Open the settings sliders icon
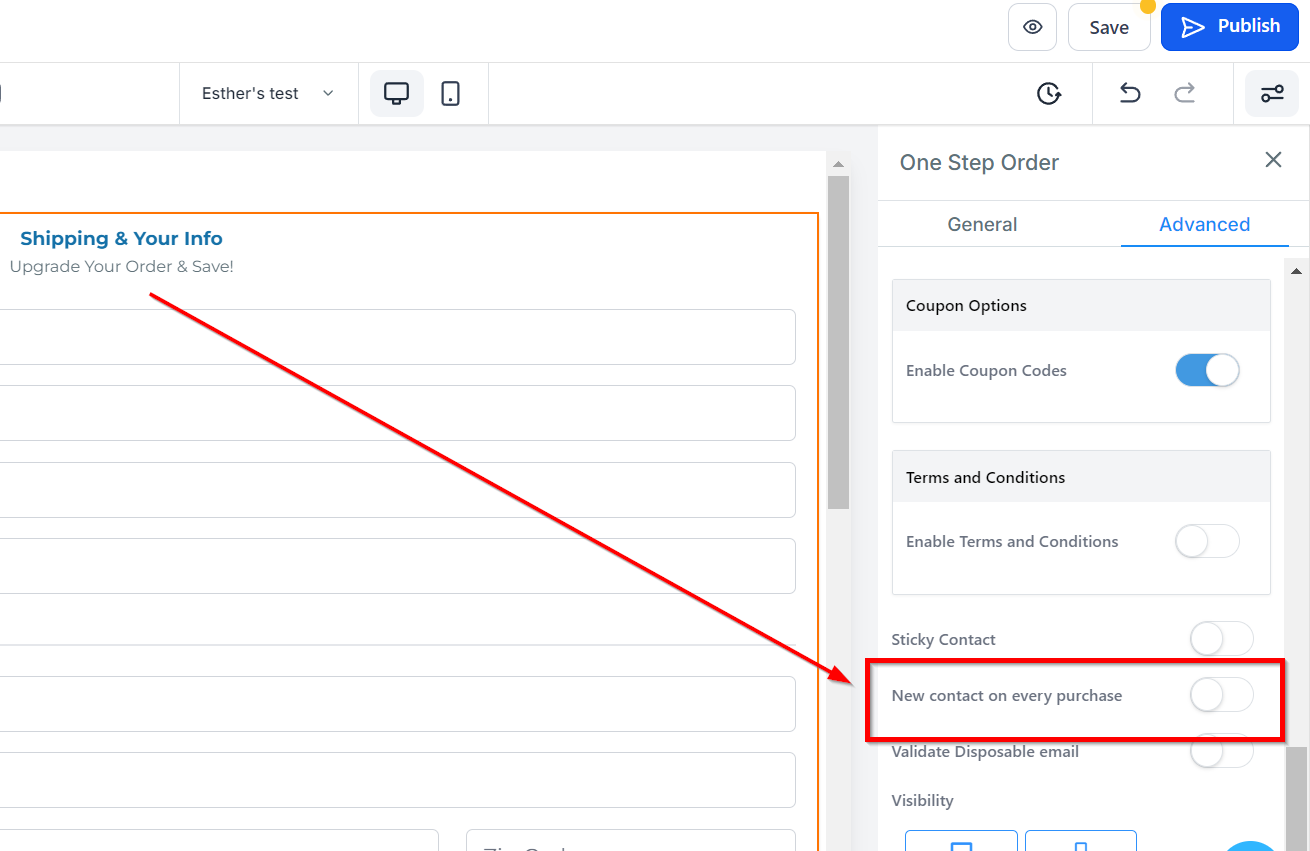1310x851 pixels. click(x=1272, y=94)
